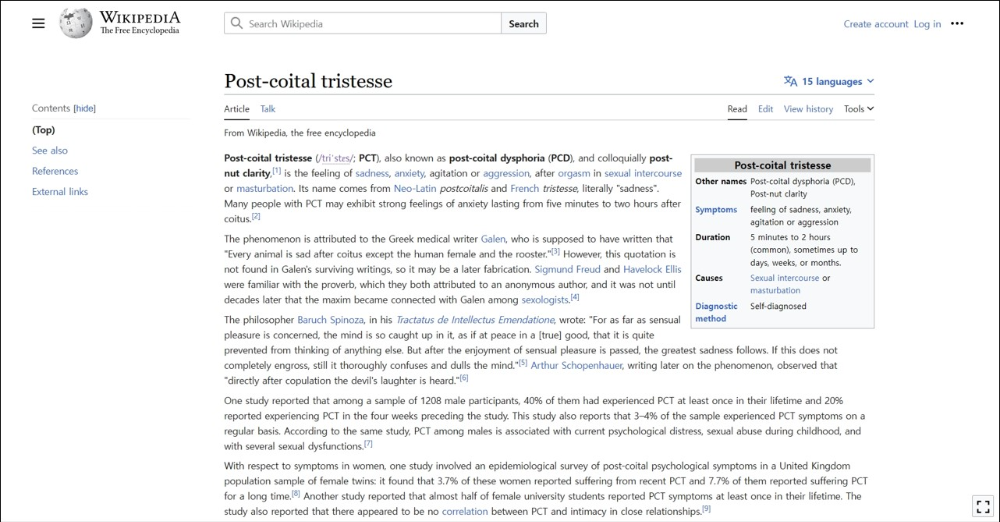1000x522 pixels.
Task: Switch to the Article tab
Action: (237, 108)
